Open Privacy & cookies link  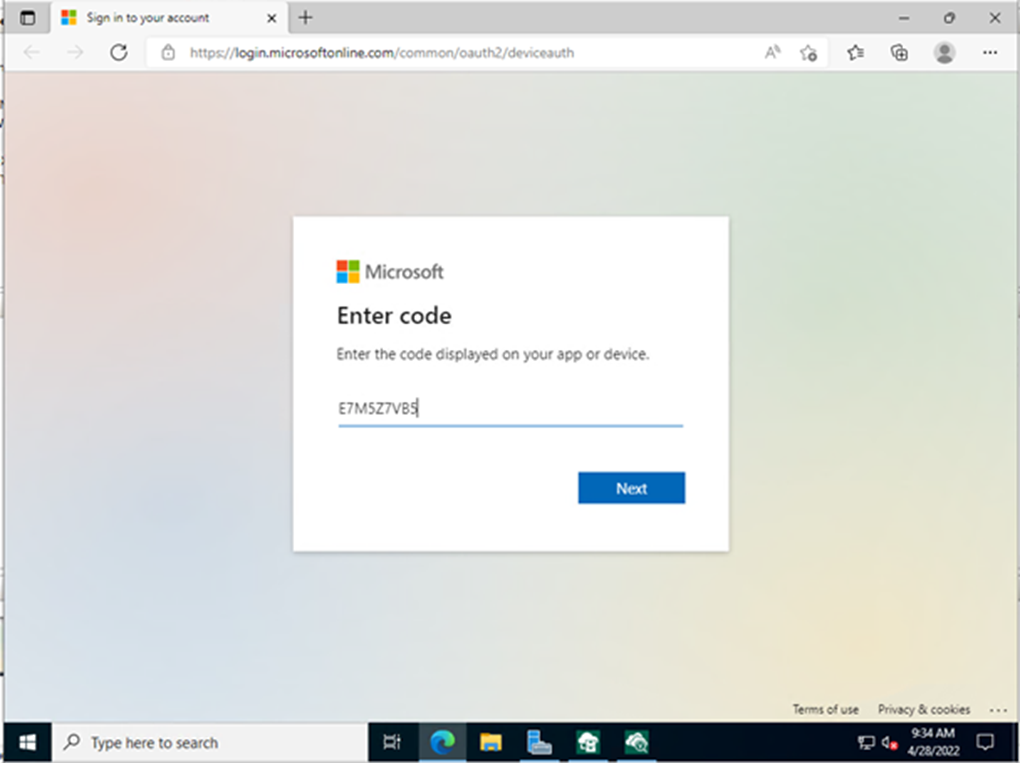[924, 709]
